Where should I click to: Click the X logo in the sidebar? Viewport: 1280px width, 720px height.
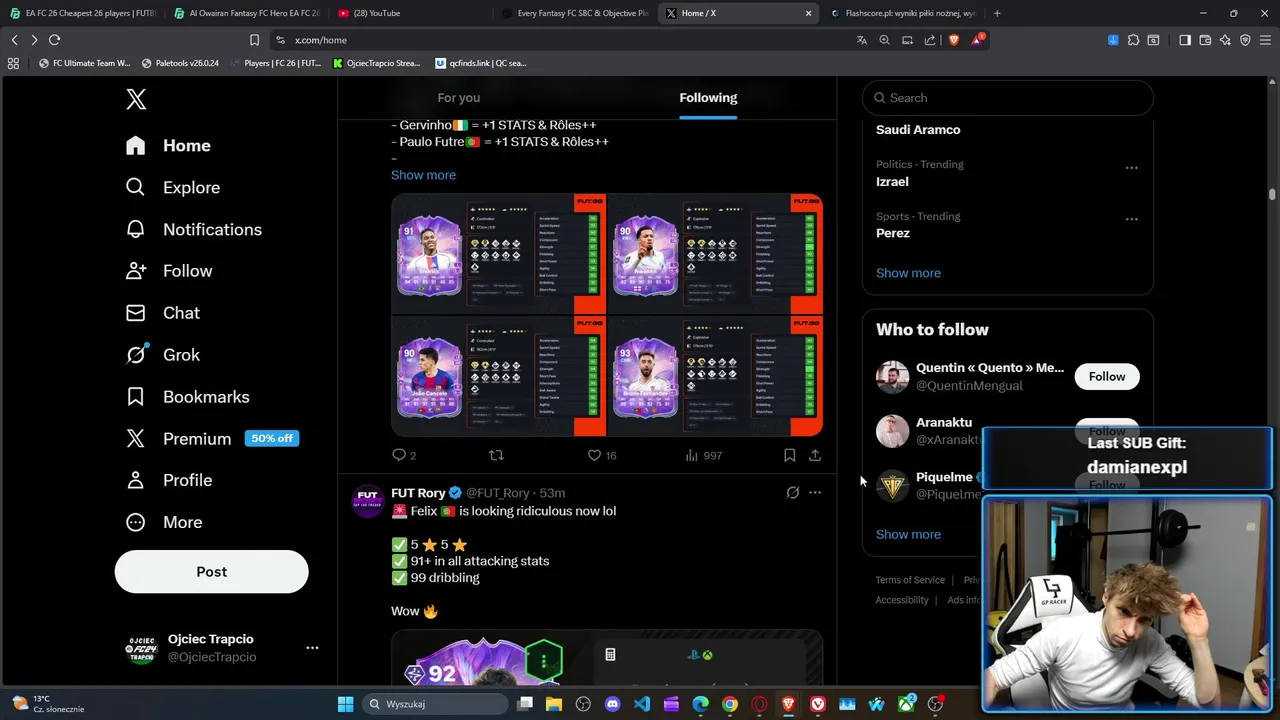[136, 99]
